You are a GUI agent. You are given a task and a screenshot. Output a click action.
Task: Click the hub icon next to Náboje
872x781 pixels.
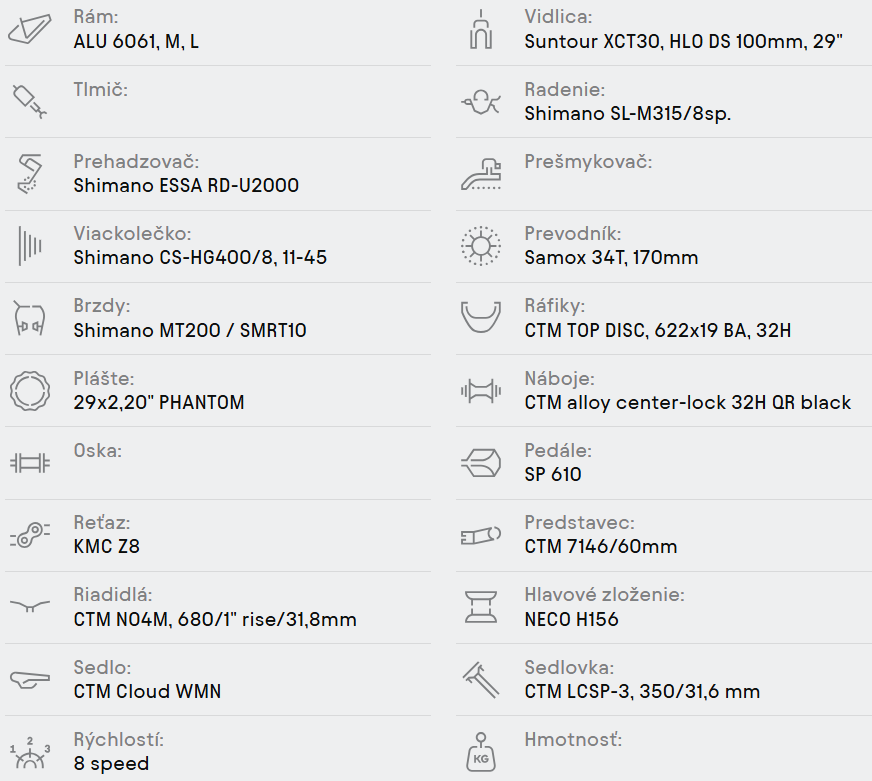pos(481,390)
